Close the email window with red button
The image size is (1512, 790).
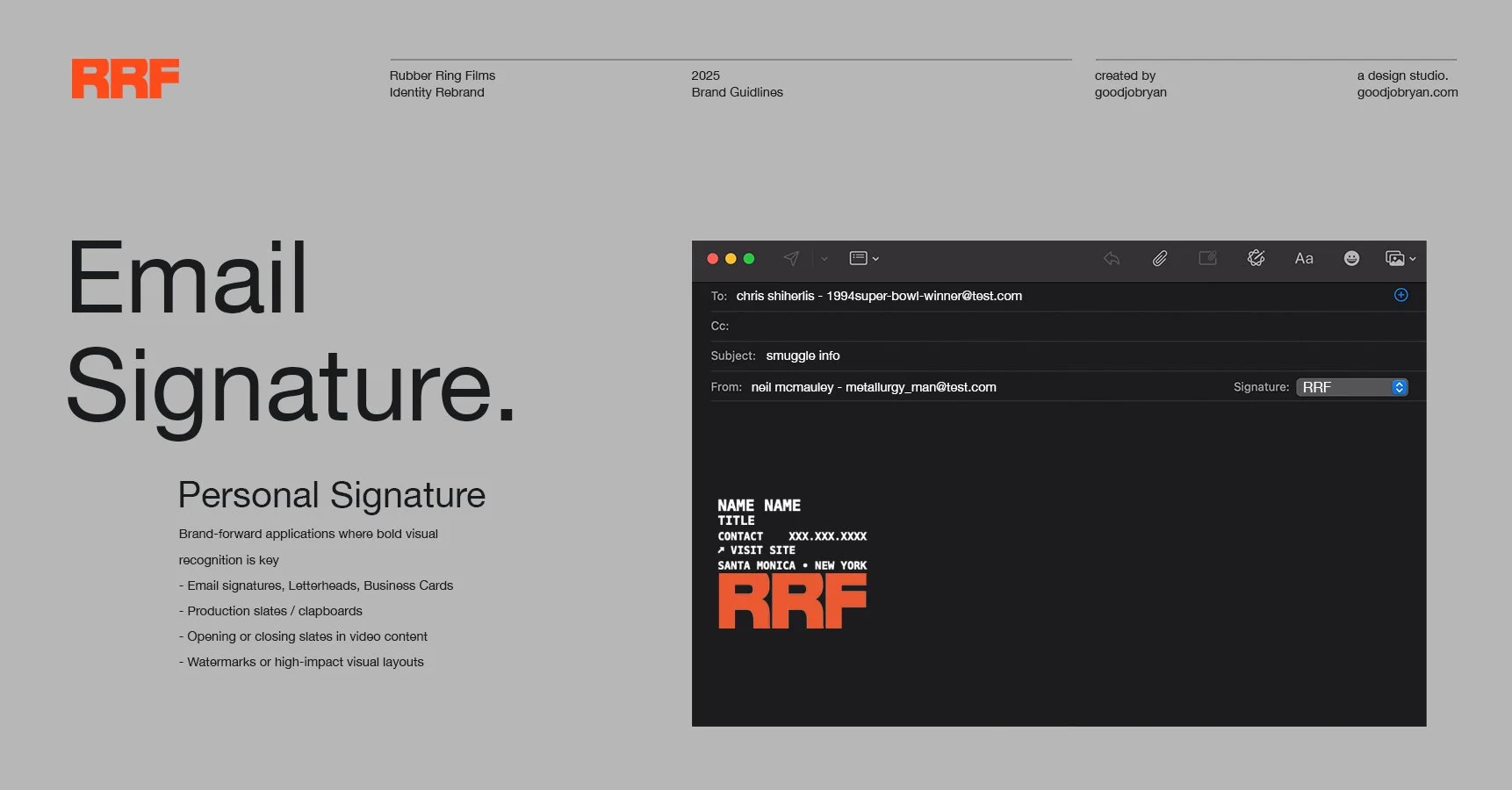tap(713, 258)
